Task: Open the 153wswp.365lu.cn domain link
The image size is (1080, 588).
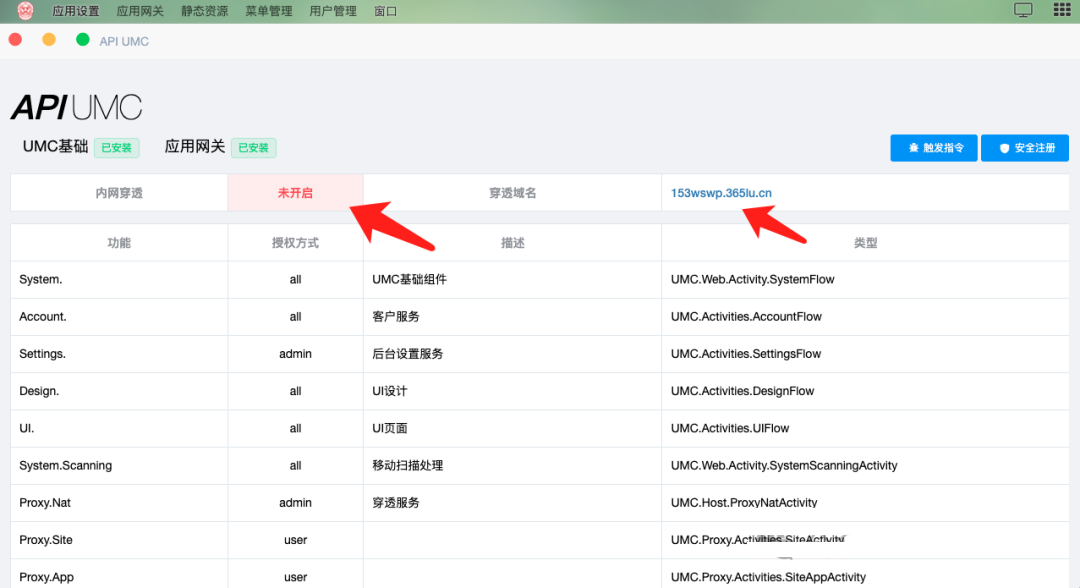Action: [721, 193]
